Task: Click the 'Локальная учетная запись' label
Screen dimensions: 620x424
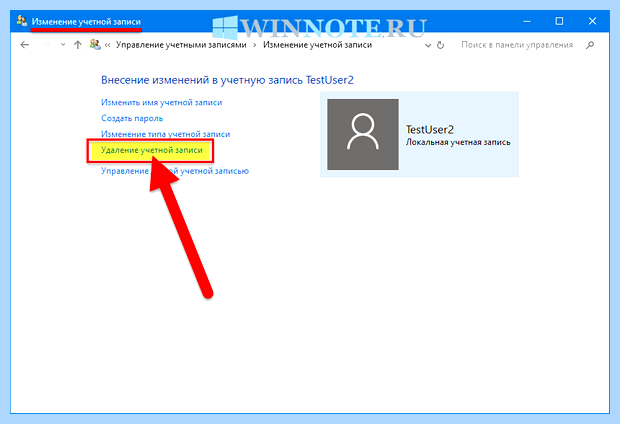Action: 458,142
